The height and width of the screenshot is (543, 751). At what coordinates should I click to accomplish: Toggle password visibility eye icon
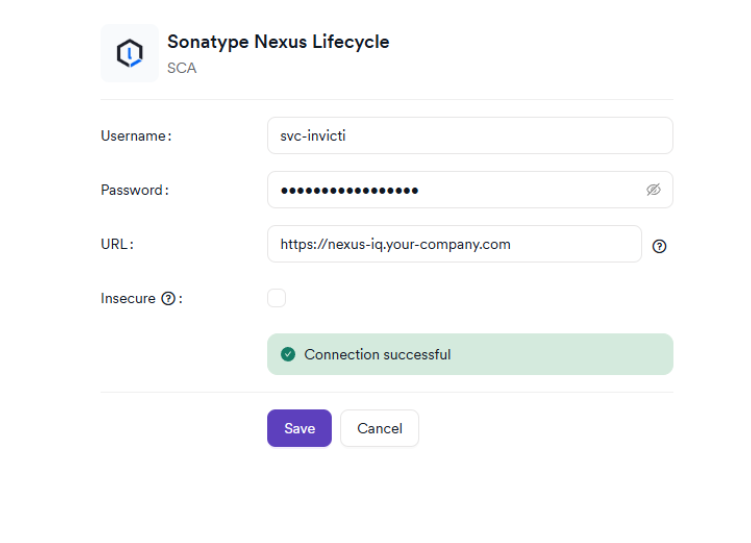point(653,190)
